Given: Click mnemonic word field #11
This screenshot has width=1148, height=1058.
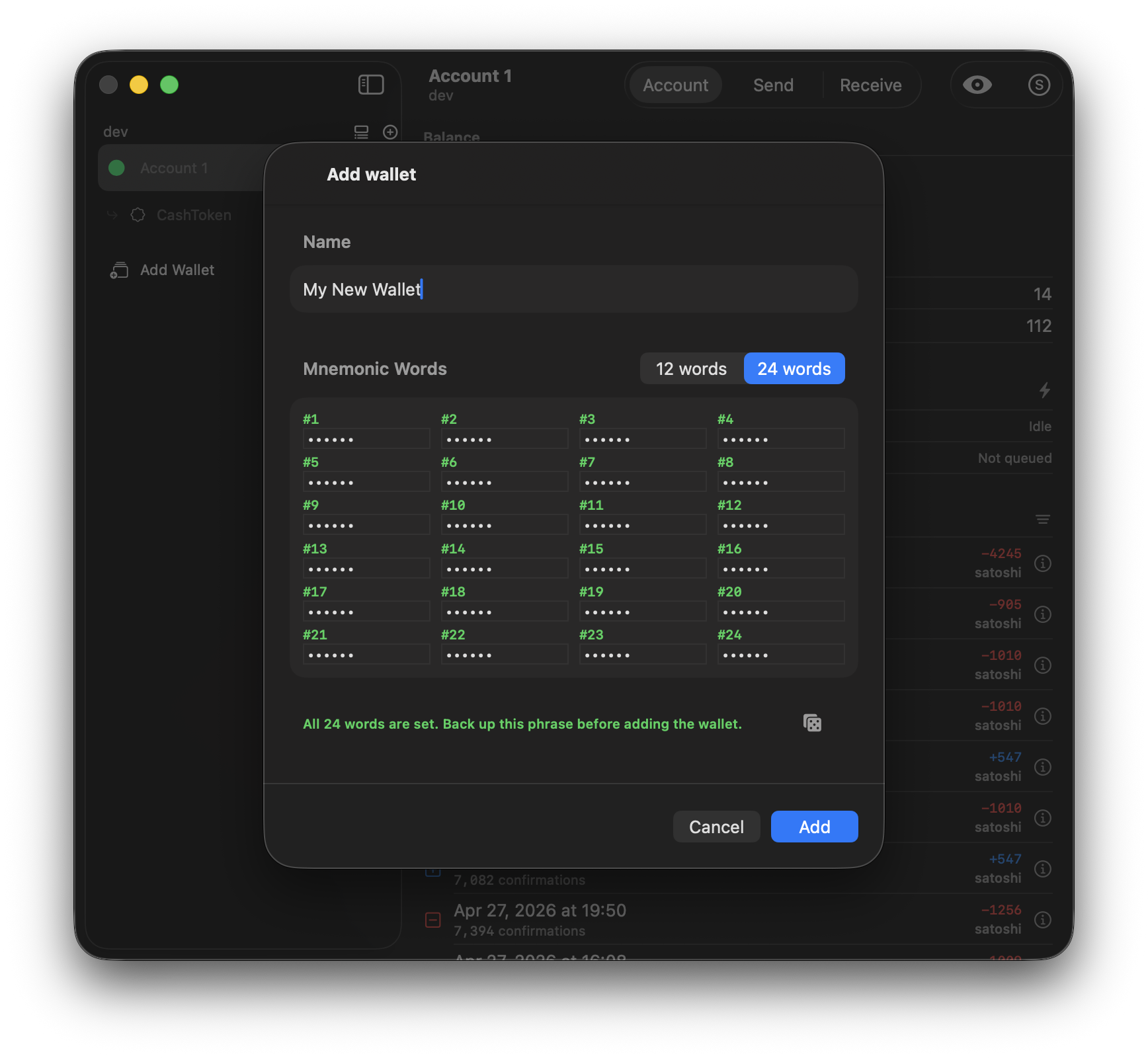Looking at the screenshot, I should coord(643,524).
